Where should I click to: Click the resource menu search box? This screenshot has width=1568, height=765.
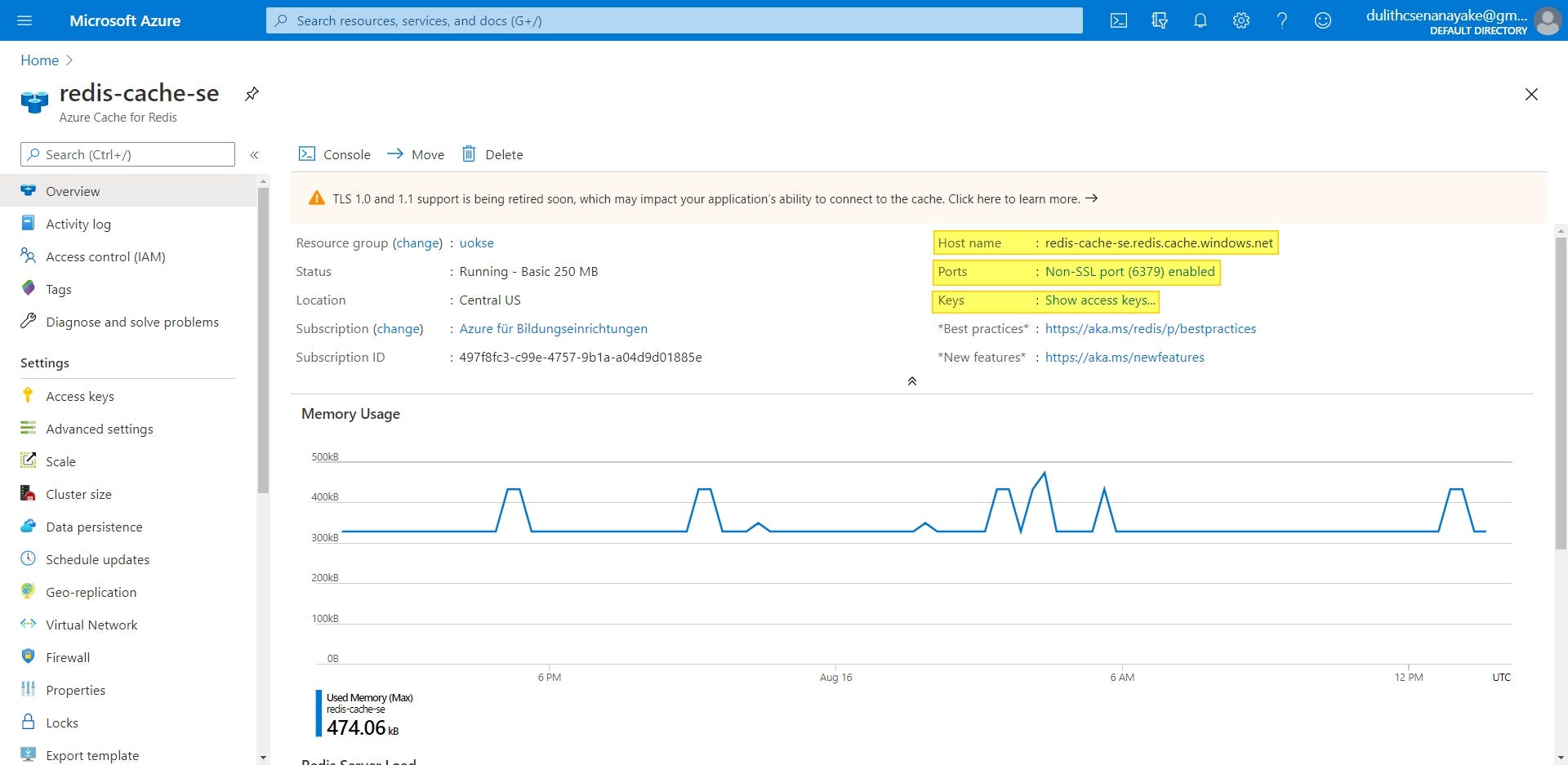(127, 154)
